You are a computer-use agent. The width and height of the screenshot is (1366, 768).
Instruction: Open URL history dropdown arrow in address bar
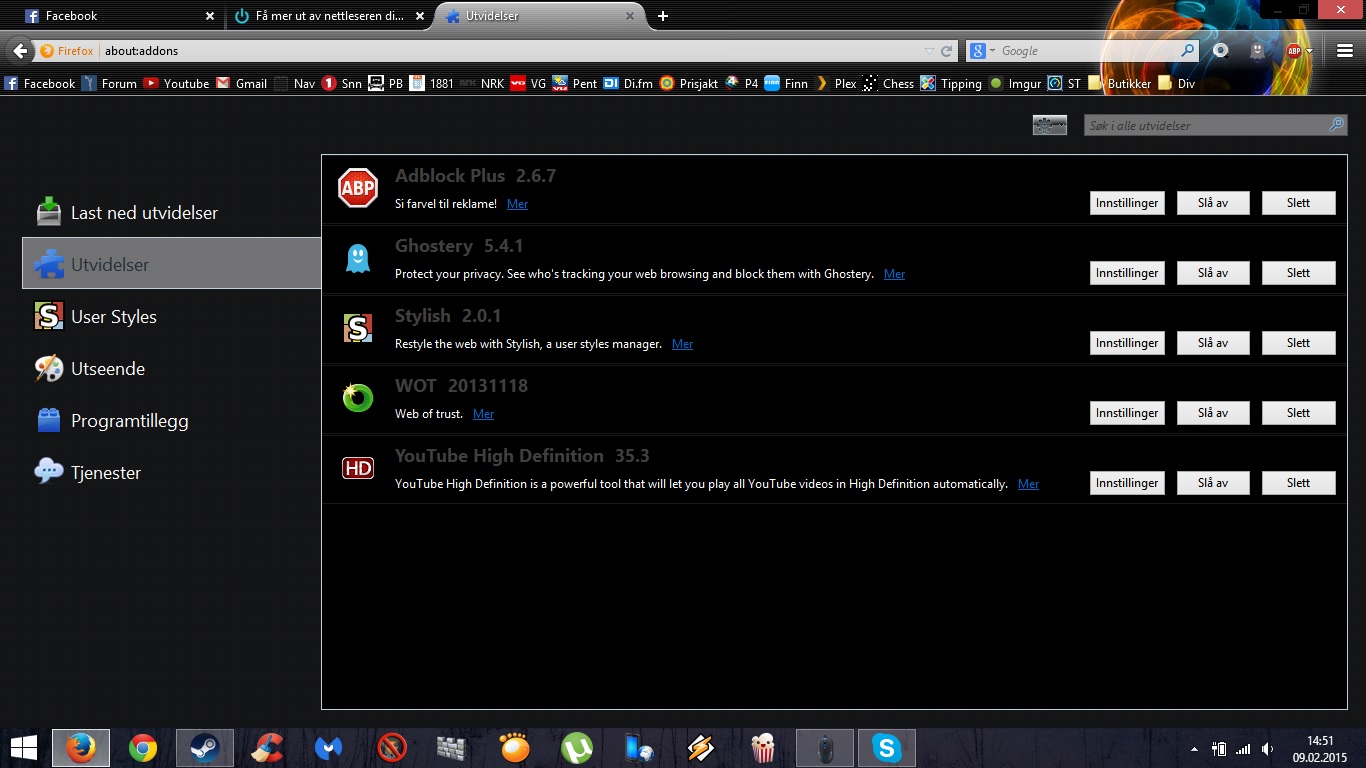pyautogui.click(x=929, y=51)
